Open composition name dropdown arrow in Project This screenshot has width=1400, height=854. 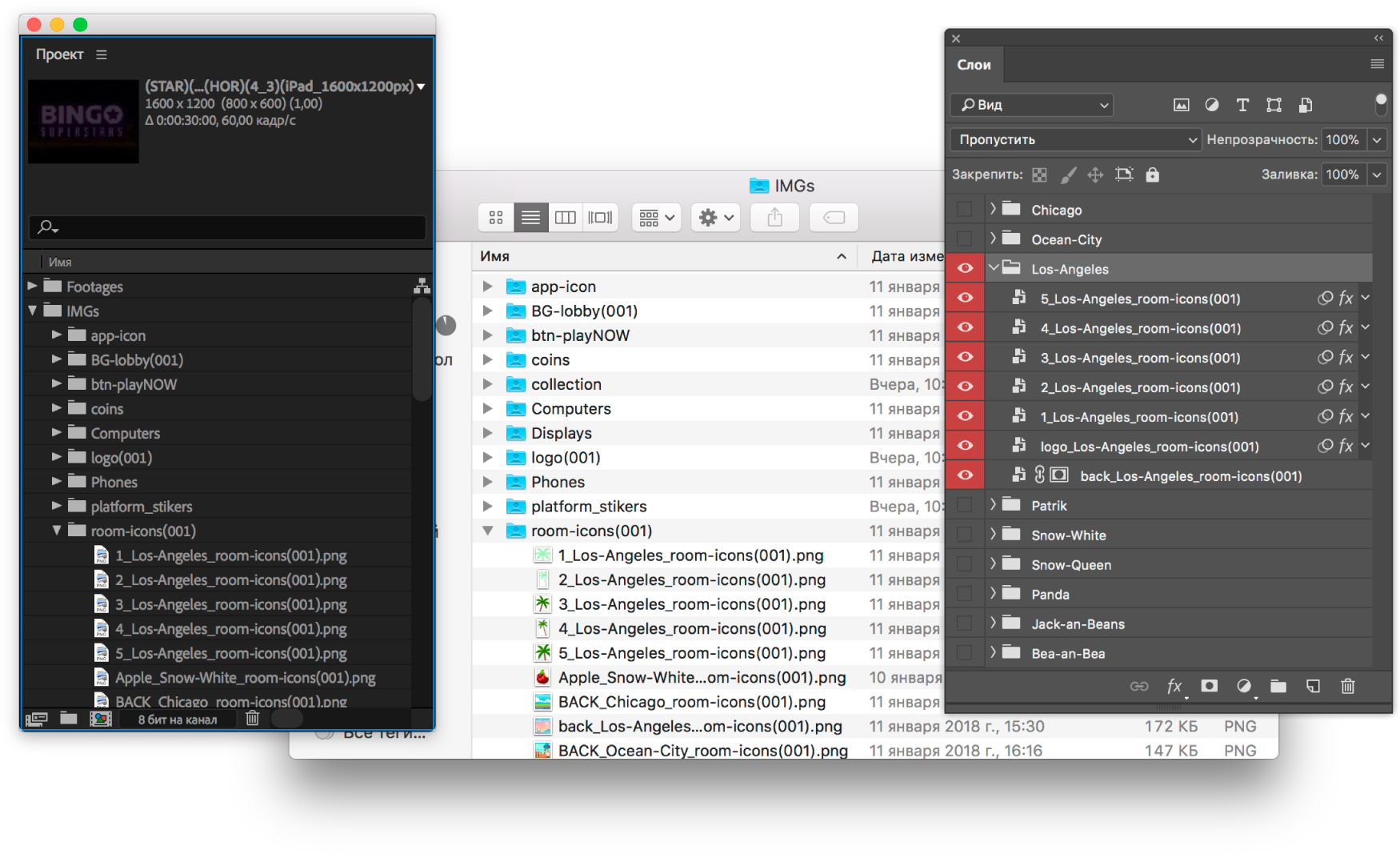421,86
